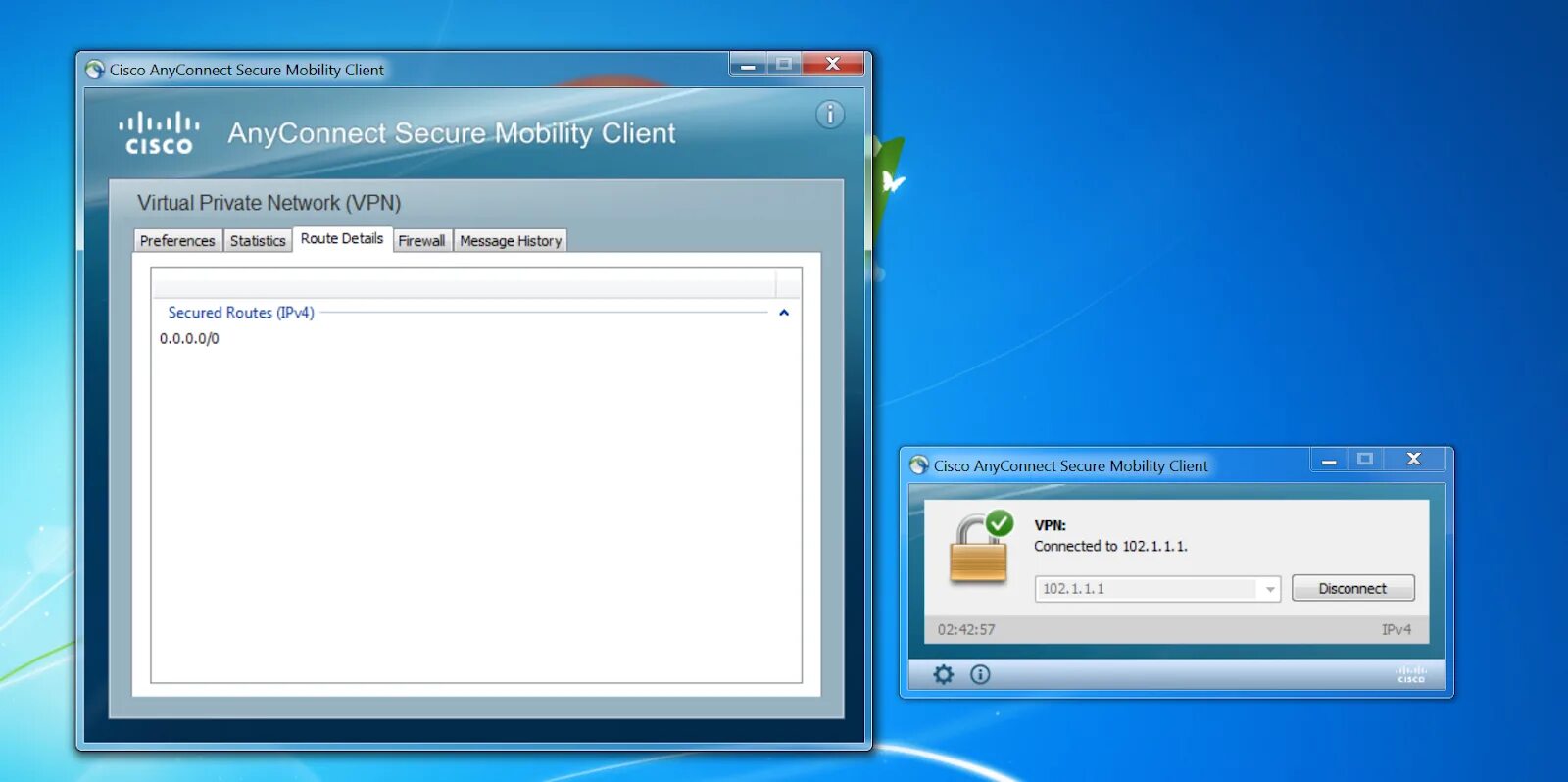Open the Message History tab

511,240
